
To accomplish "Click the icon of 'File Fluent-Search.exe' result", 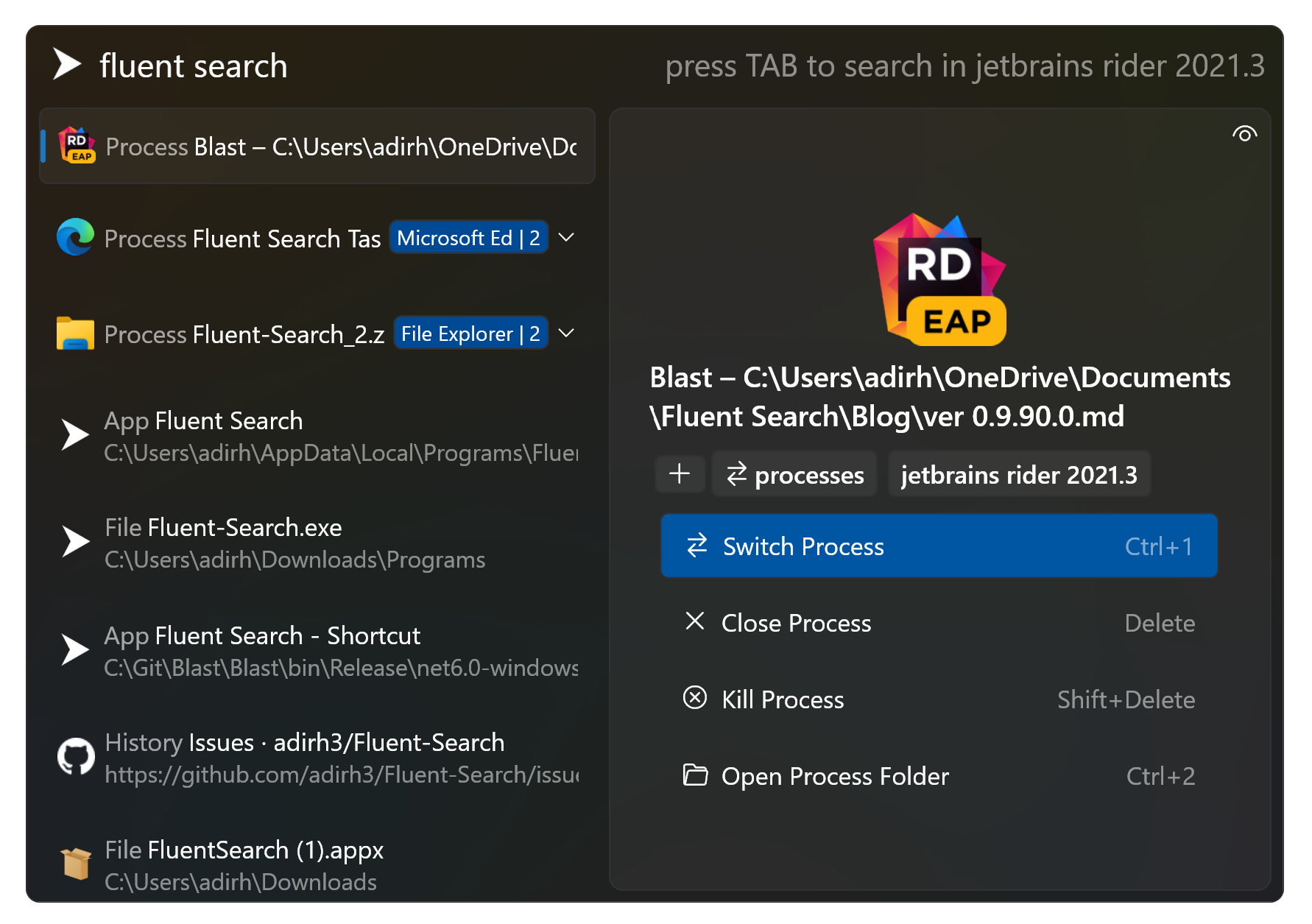I will (x=74, y=541).
